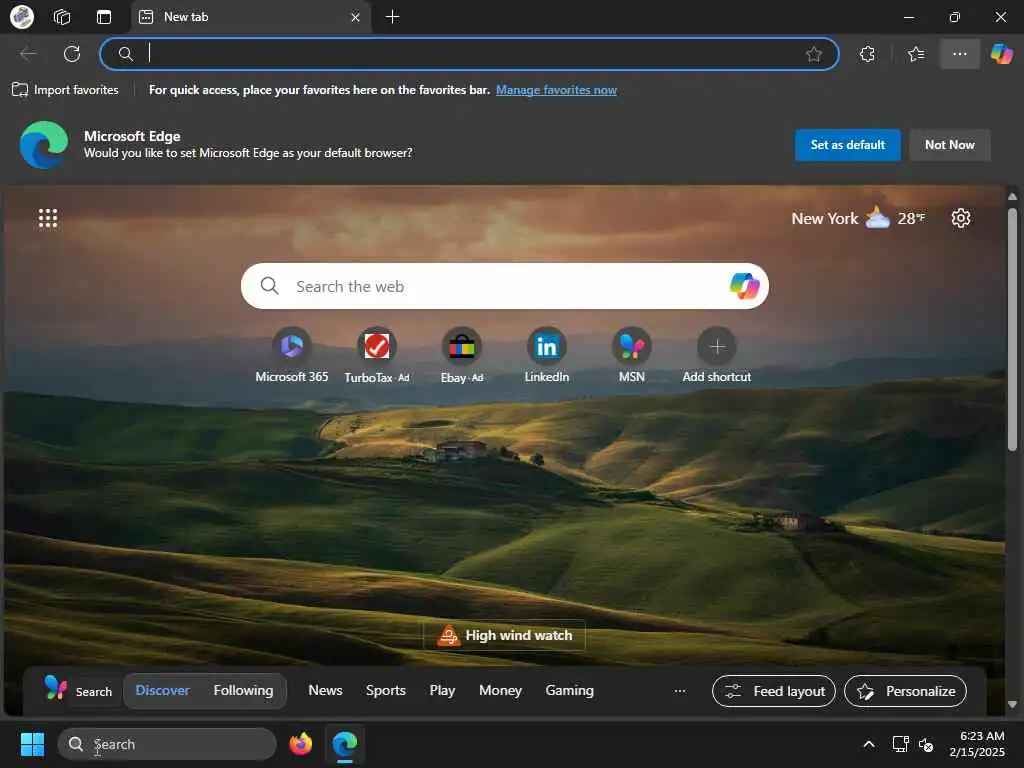Screen dimensions: 1024x768
Task: Click the scrollbar up arrow
Action: point(1012,196)
